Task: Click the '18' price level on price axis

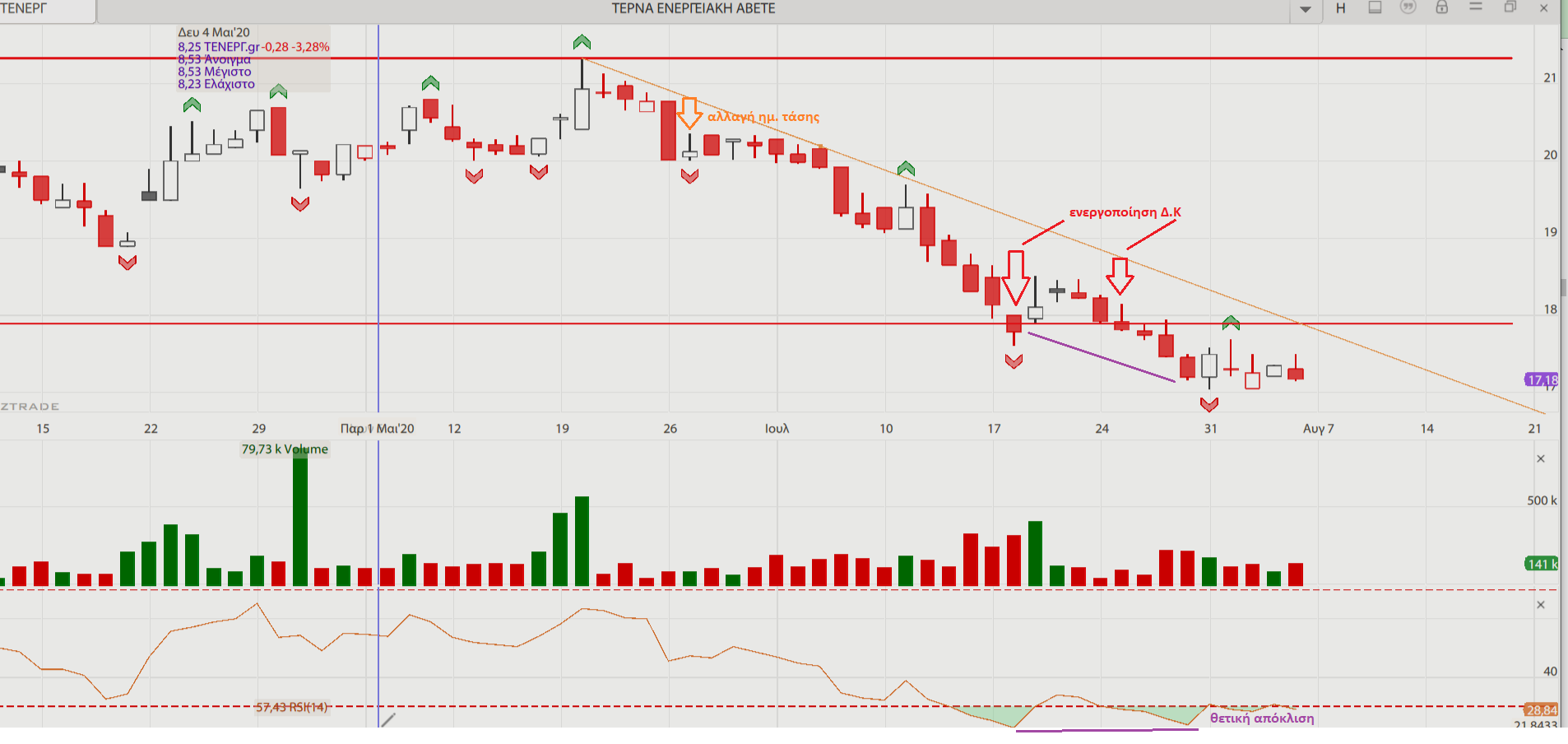Action: coord(1550,309)
